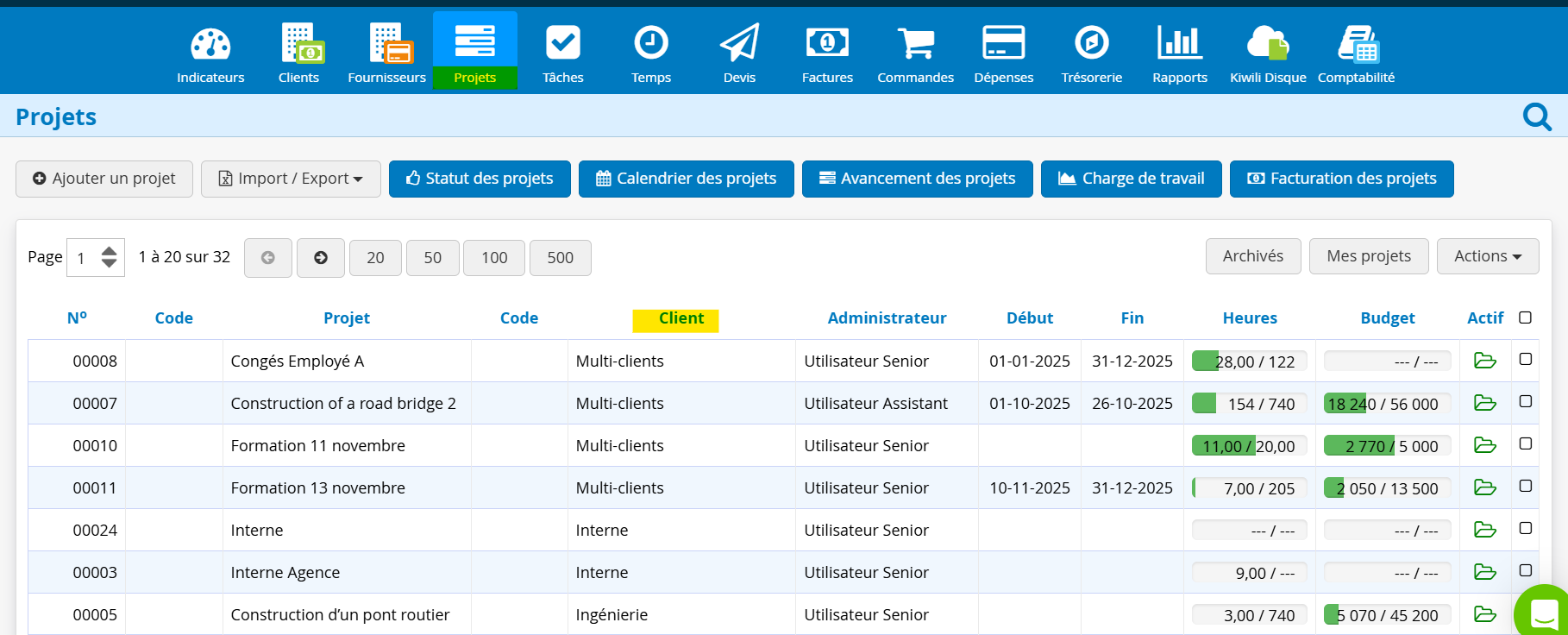Click budget progress bar 18 240 / 56 000
Screen dimensions: 1568x635
(x=1387, y=404)
